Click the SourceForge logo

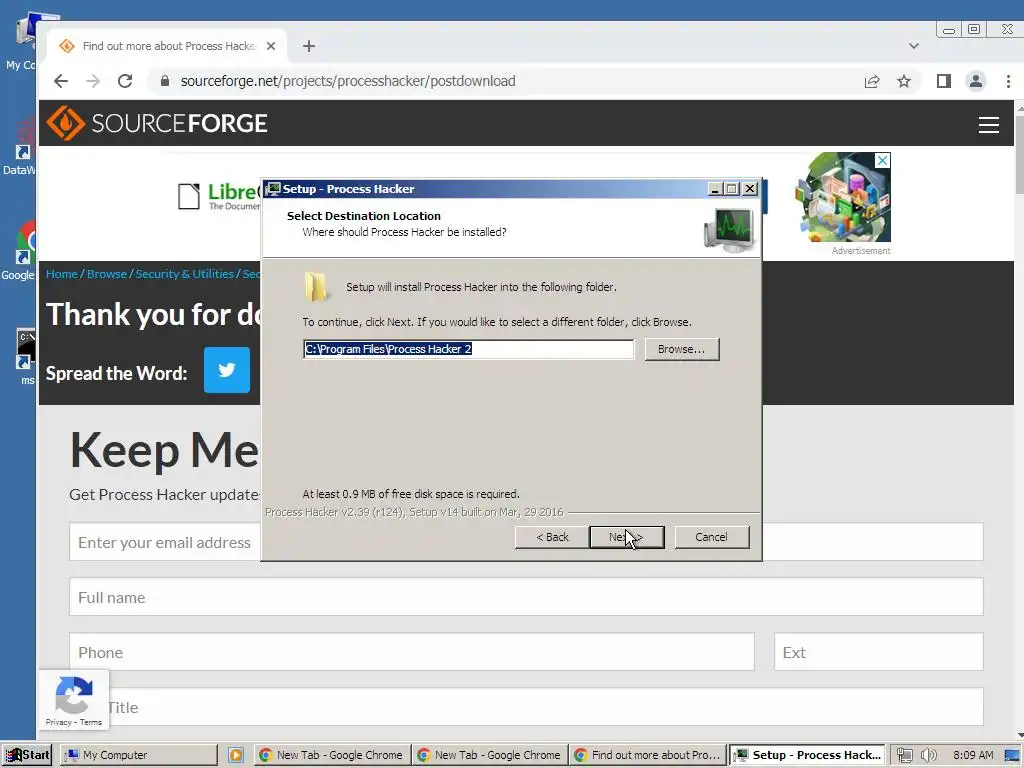coord(157,123)
